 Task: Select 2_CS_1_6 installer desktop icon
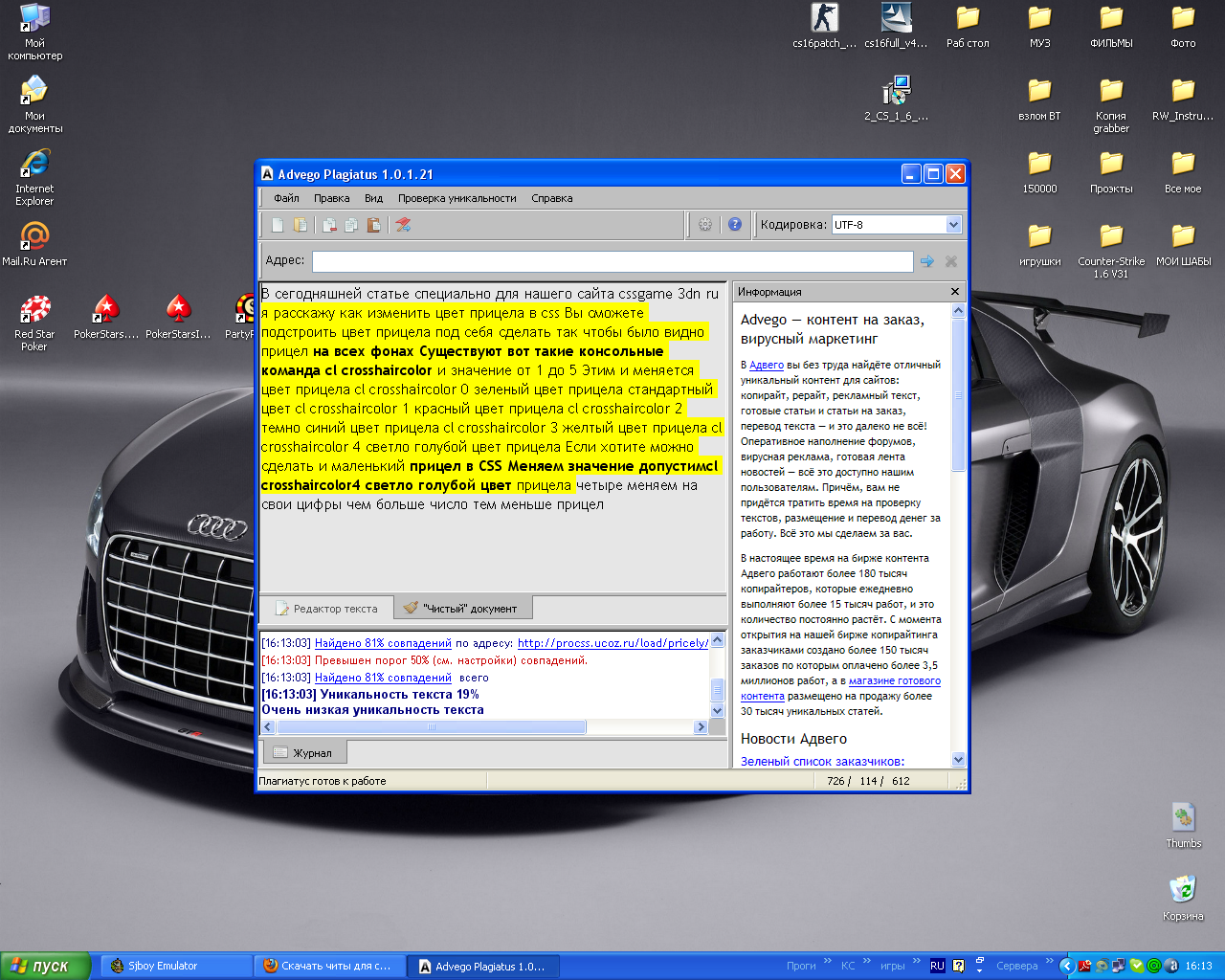pos(896,99)
